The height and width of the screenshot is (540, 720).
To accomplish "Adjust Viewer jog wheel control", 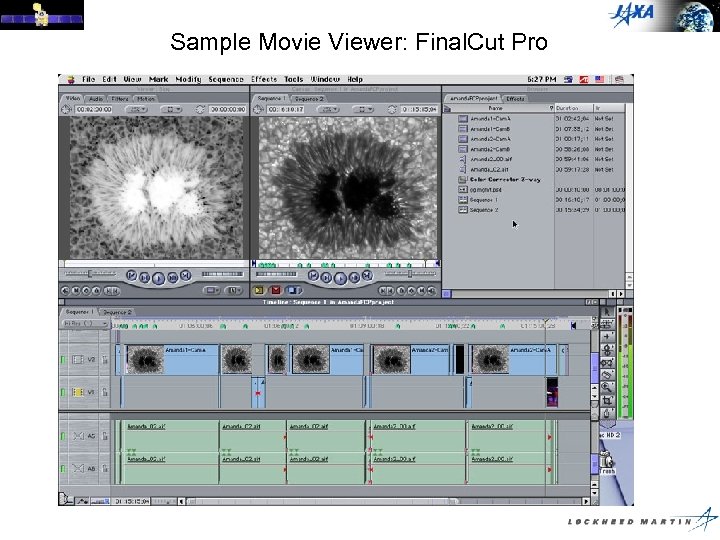I will (x=222, y=274).
